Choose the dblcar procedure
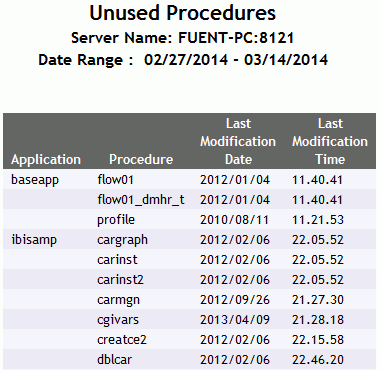Viewport: 380px width, 370px height. (114, 360)
